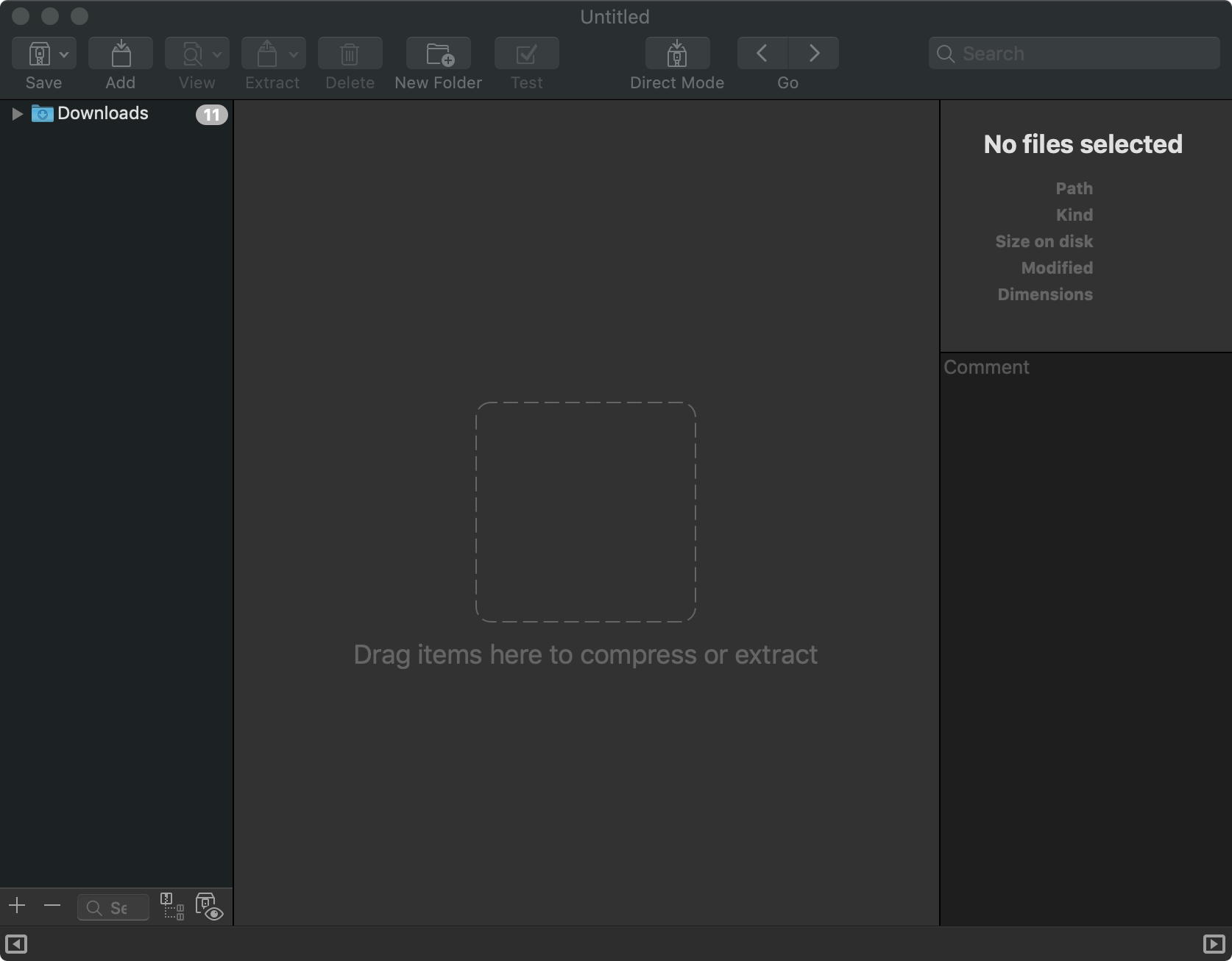Go back with left arrow

[x=762, y=54]
